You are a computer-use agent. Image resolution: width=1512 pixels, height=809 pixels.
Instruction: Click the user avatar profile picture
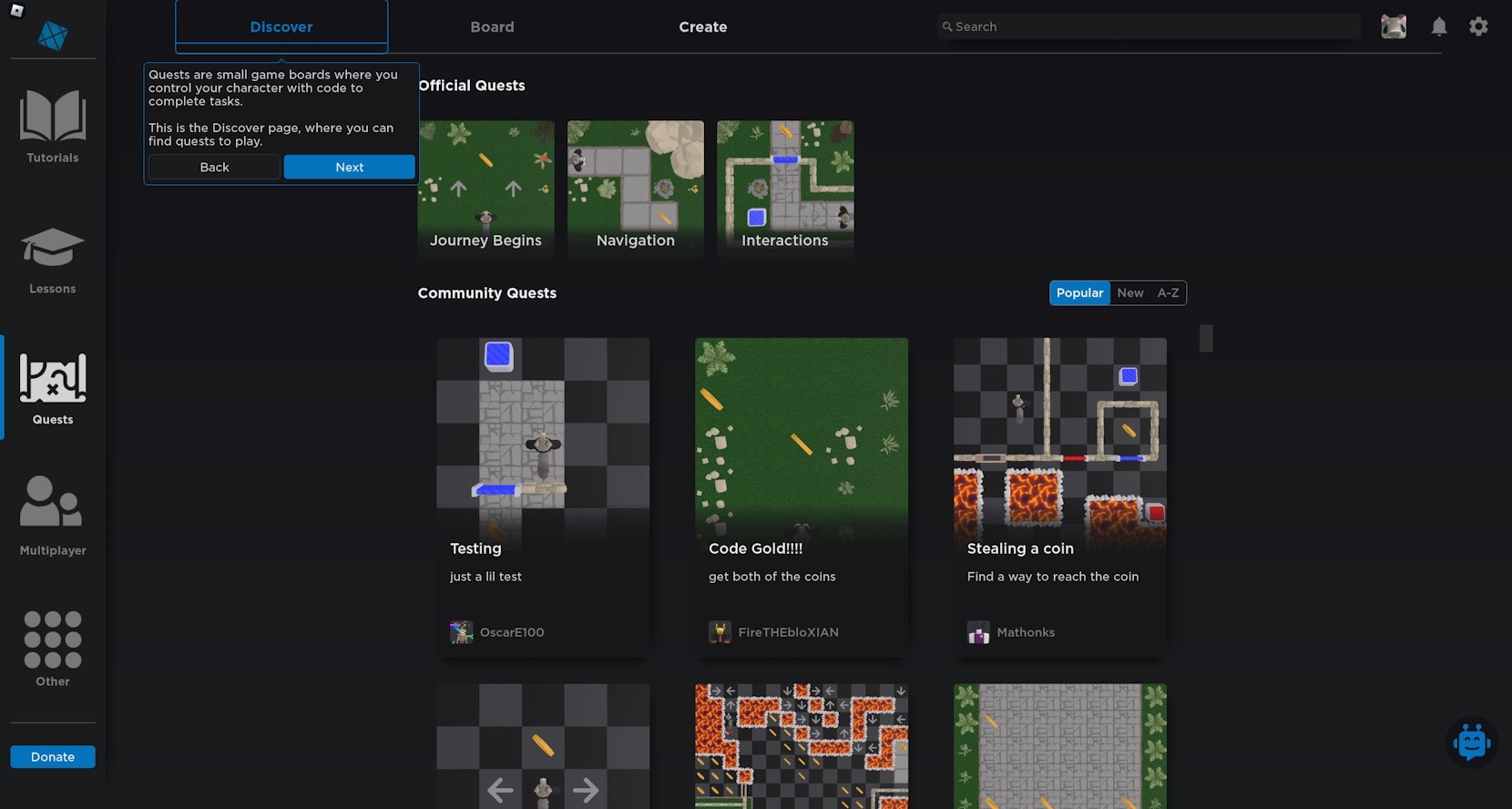[x=1394, y=26]
